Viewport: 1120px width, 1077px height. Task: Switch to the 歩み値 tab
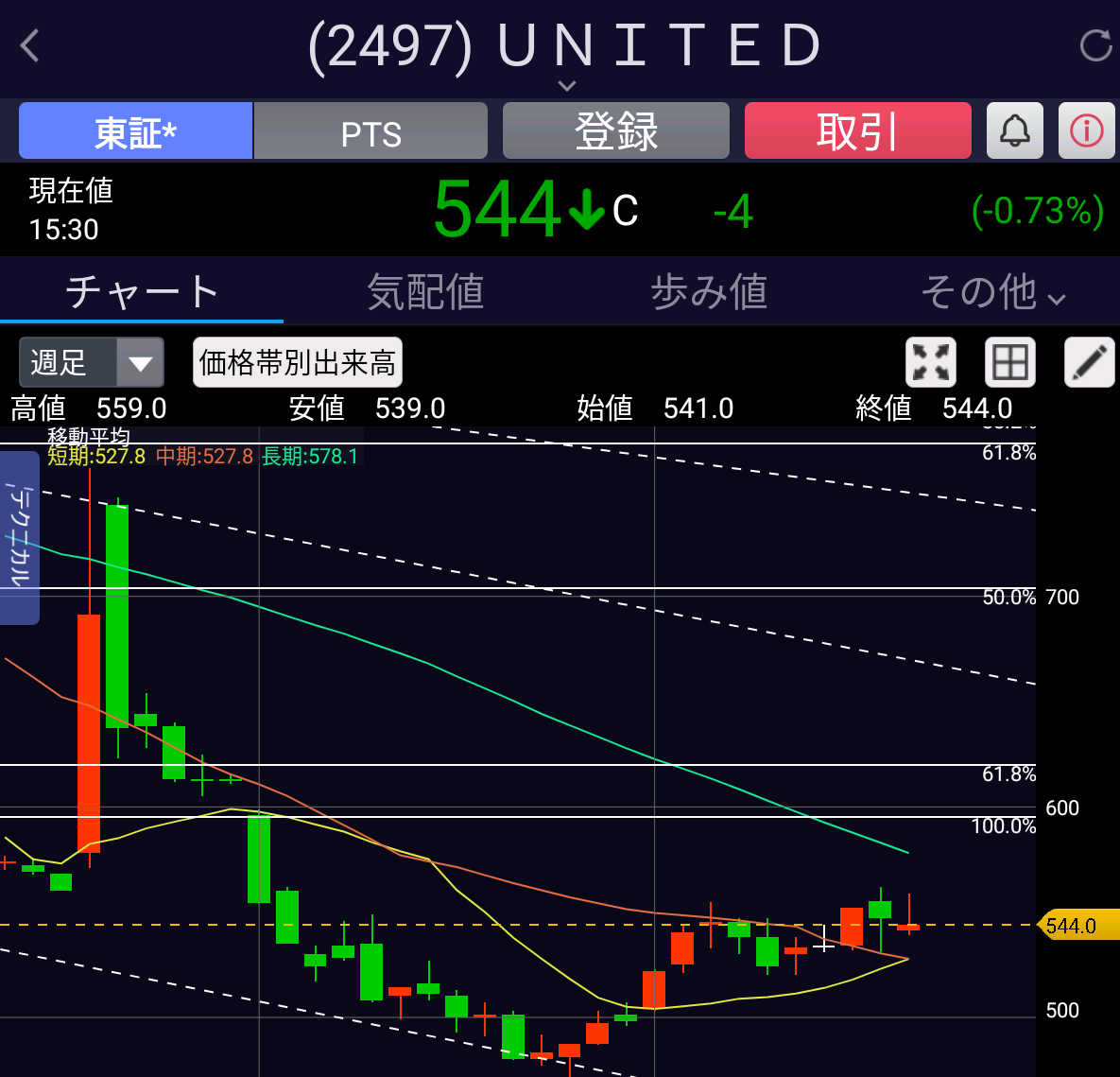(x=709, y=292)
